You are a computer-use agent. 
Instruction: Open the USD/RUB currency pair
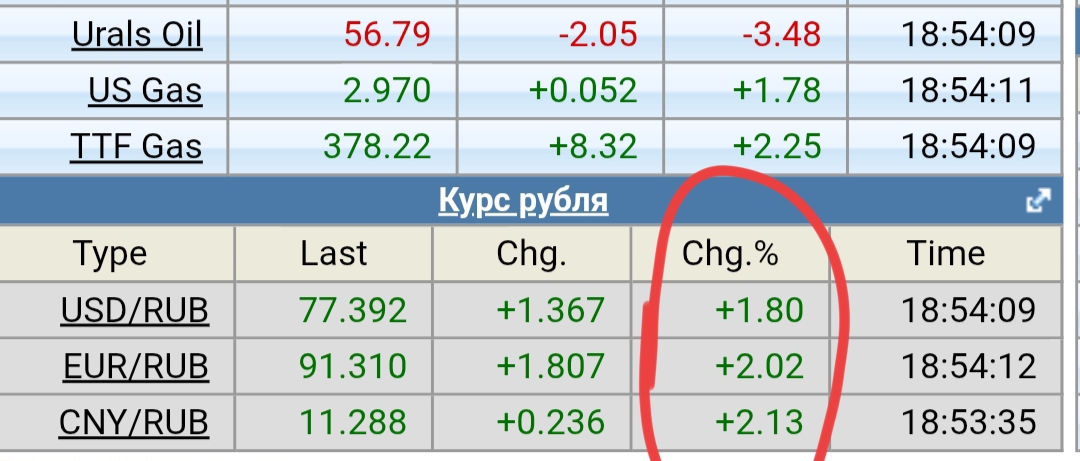(x=135, y=311)
